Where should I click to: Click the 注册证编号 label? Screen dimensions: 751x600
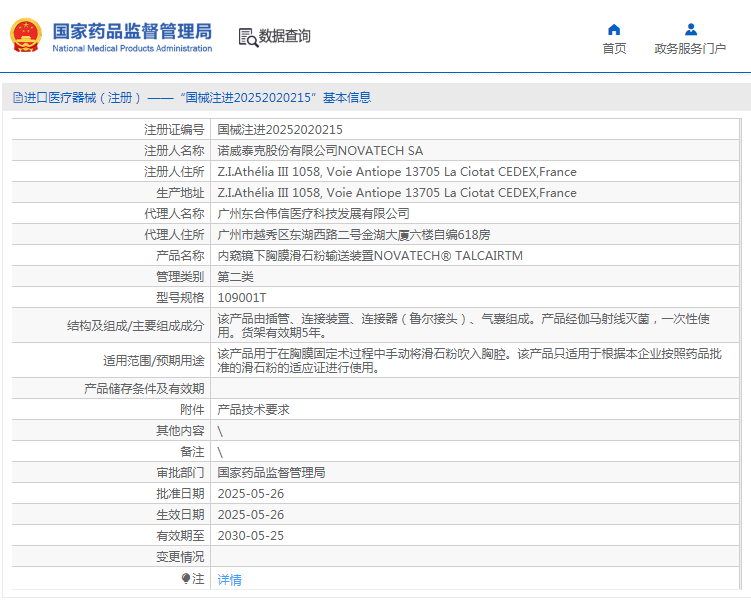(174, 130)
